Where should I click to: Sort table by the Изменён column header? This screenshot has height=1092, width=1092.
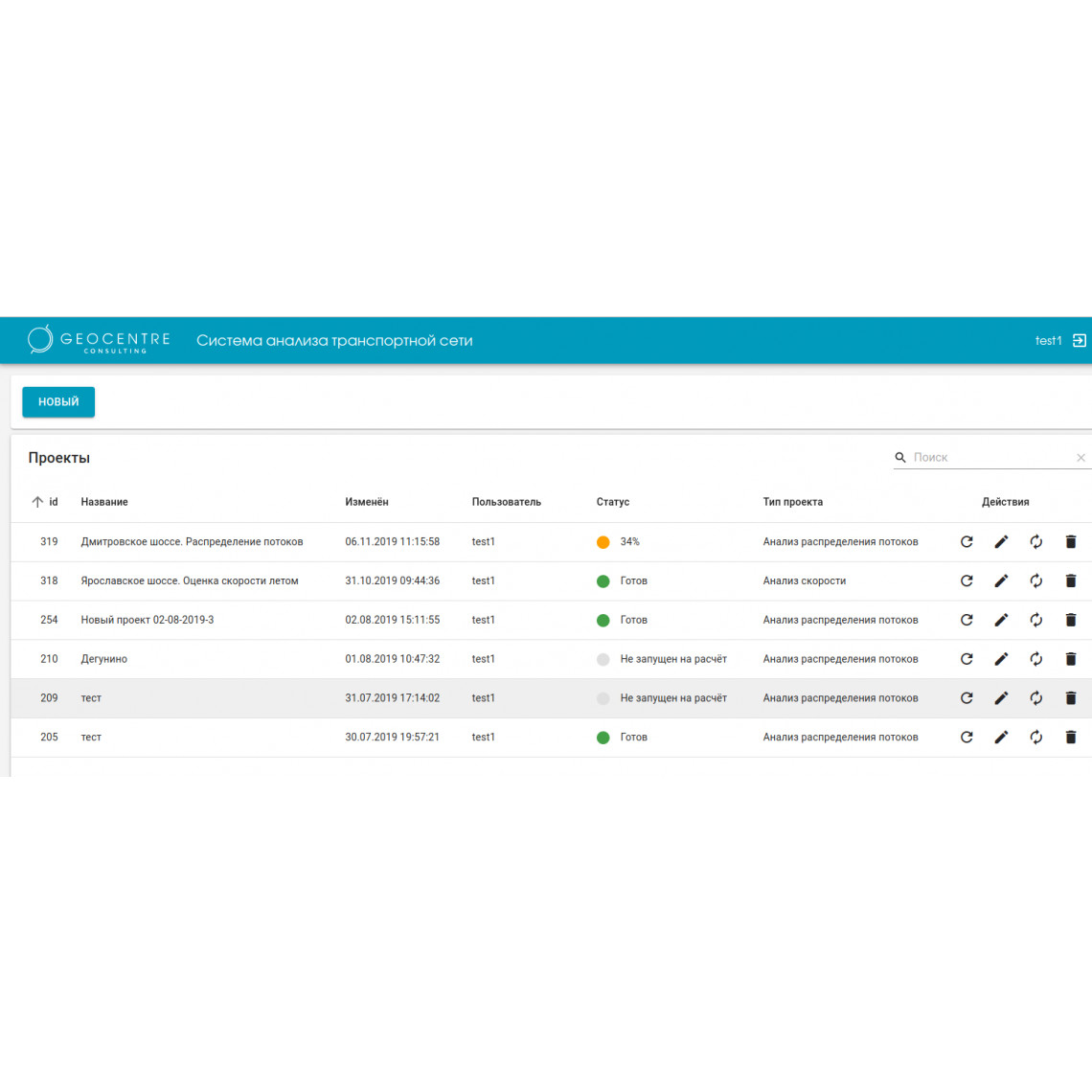coord(367,502)
